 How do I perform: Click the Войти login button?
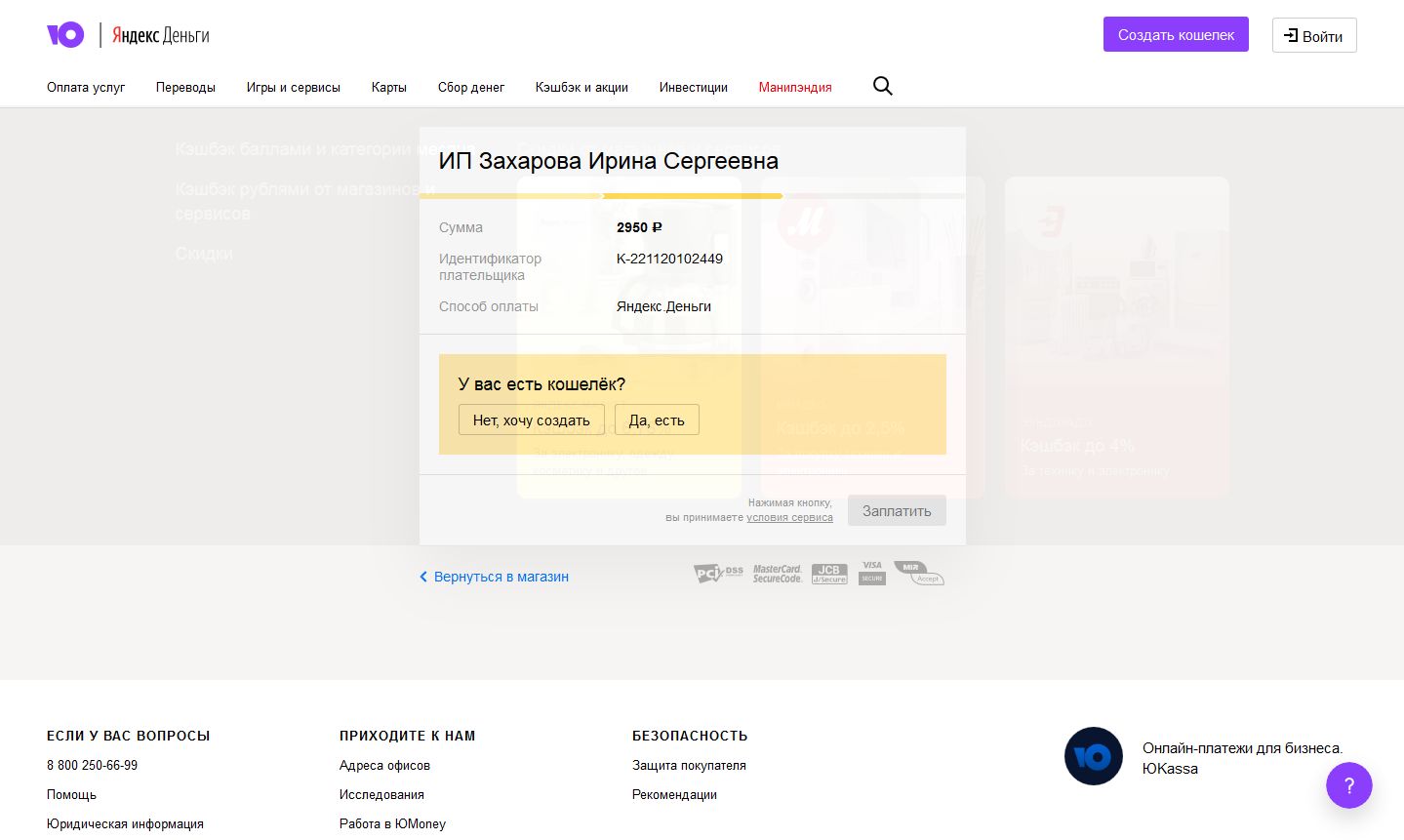[x=1314, y=36]
